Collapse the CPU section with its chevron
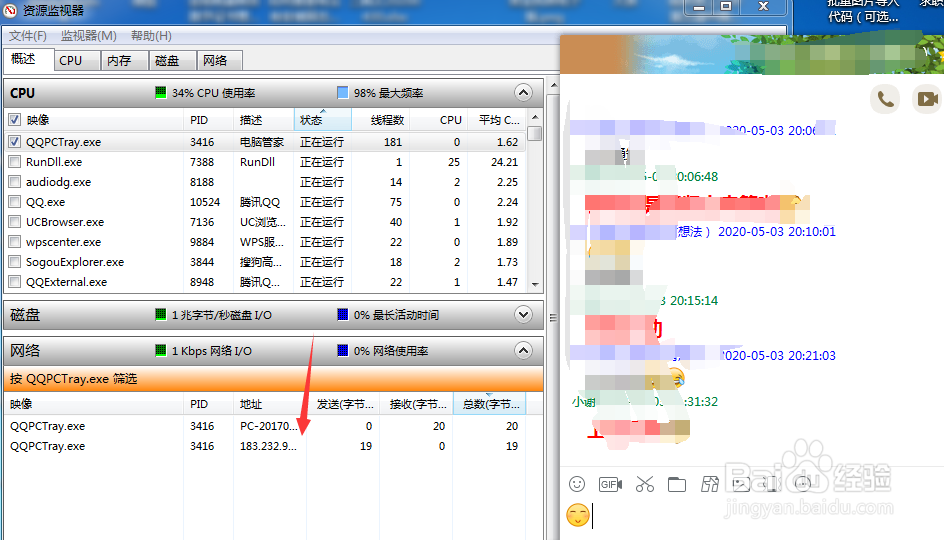The image size is (944, 540). coord(523,93)
